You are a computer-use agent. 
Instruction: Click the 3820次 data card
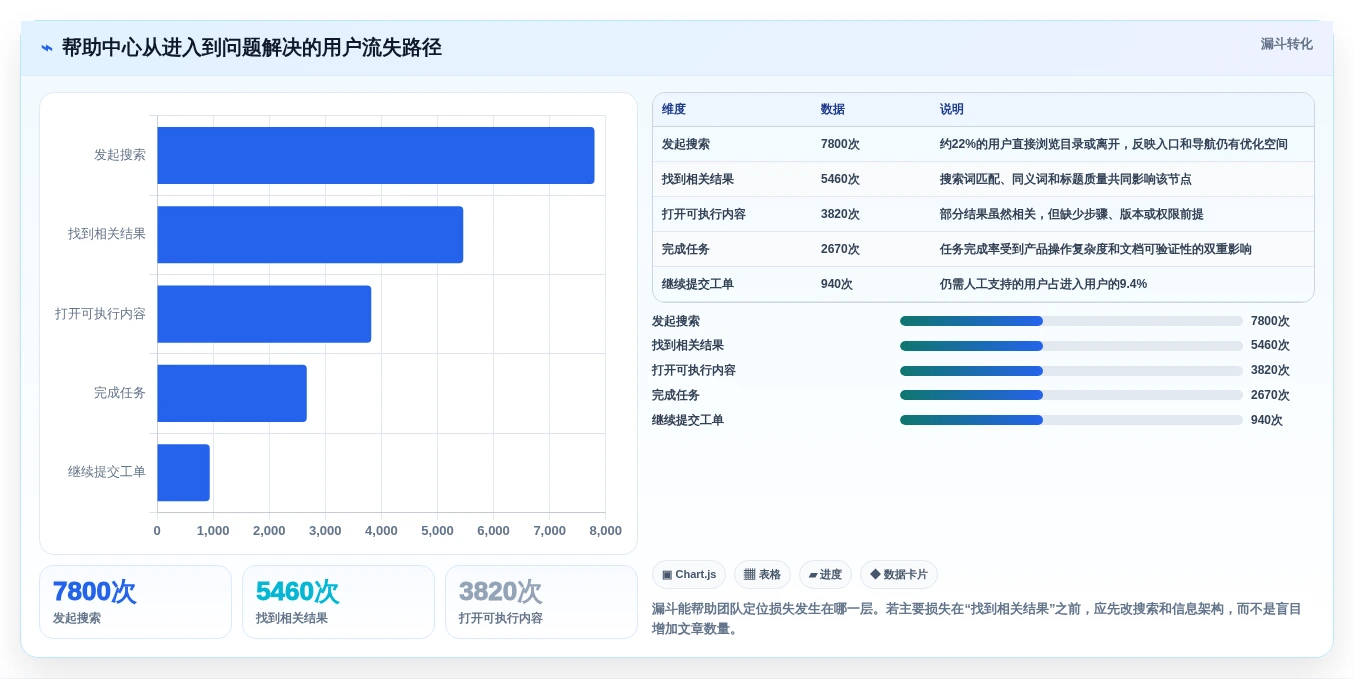click(x=541, y=602)
